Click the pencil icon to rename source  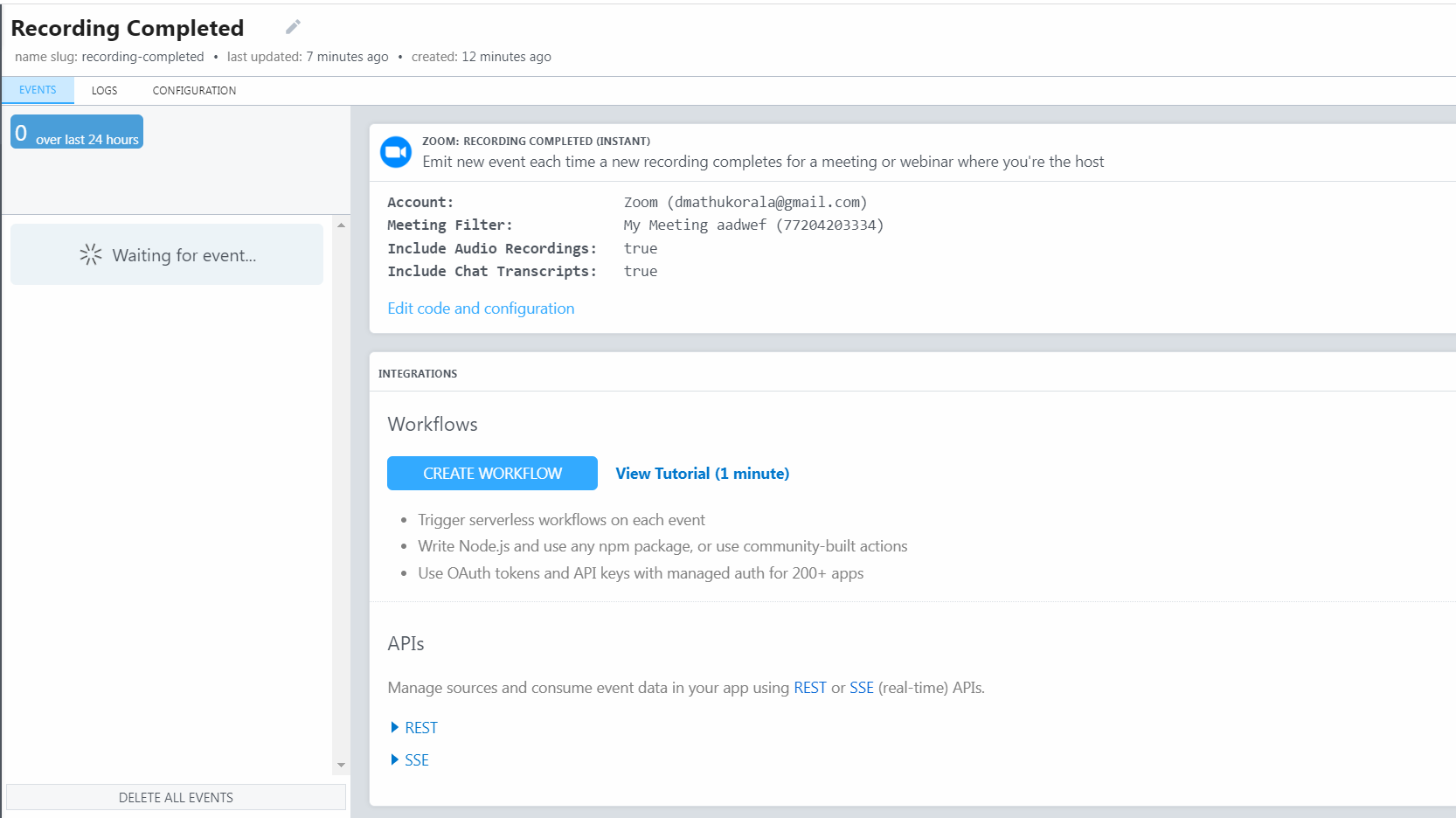pos(293,27)
